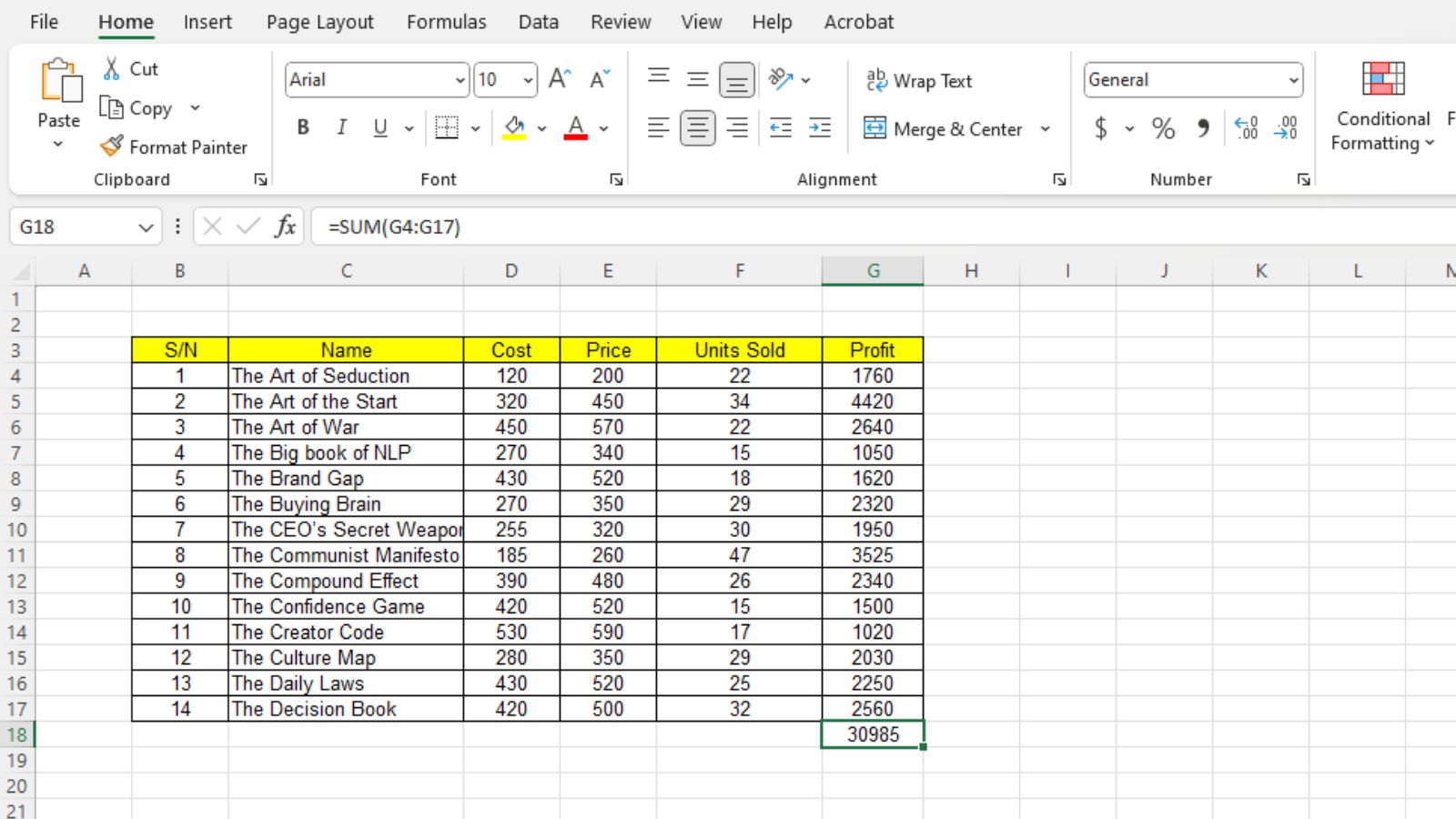Confirm formula with checkmark icon
The height and width of the screenshot is (819, 1456).
point(248,226)
